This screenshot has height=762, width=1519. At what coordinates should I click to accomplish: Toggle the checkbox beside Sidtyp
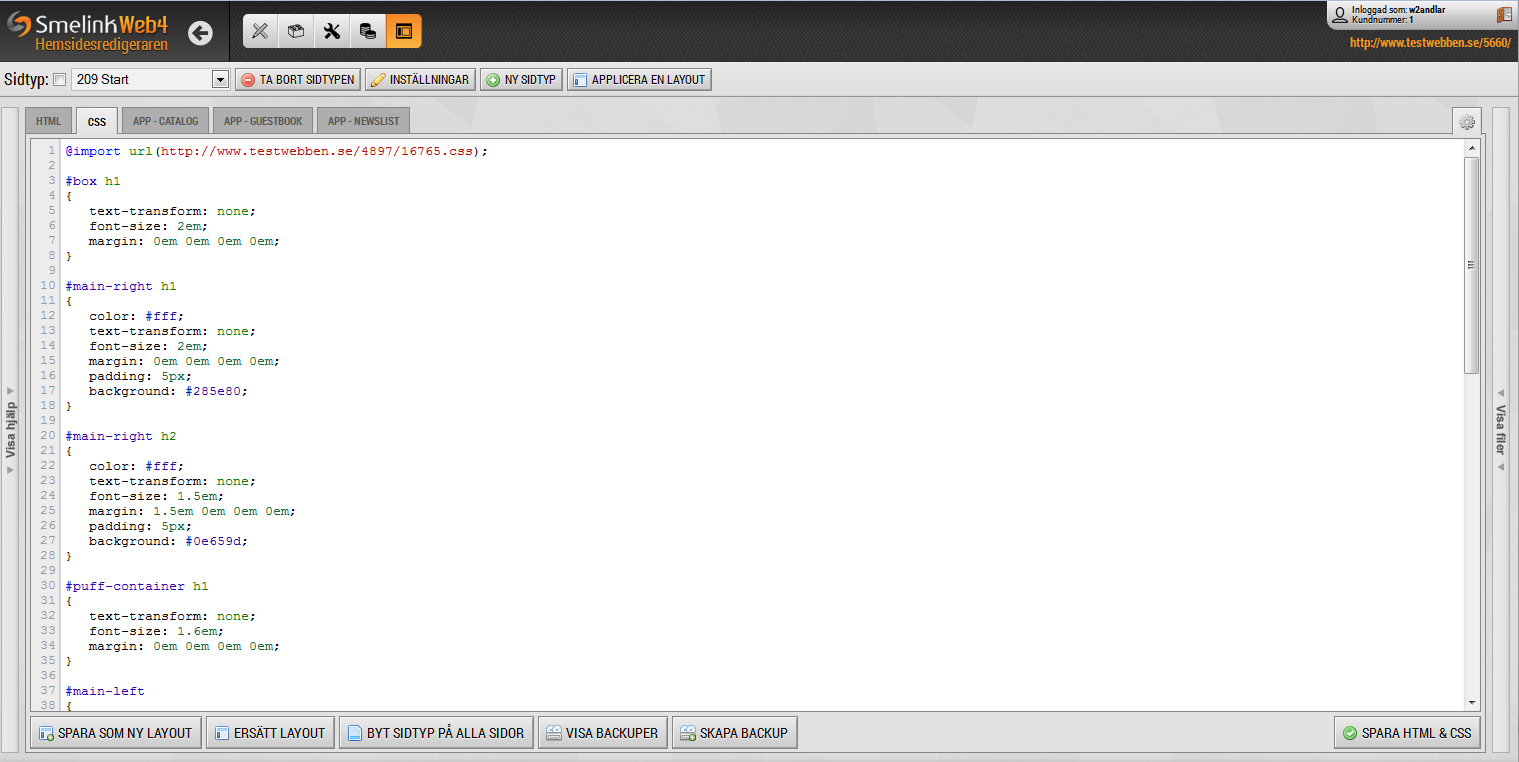point(59,80)
